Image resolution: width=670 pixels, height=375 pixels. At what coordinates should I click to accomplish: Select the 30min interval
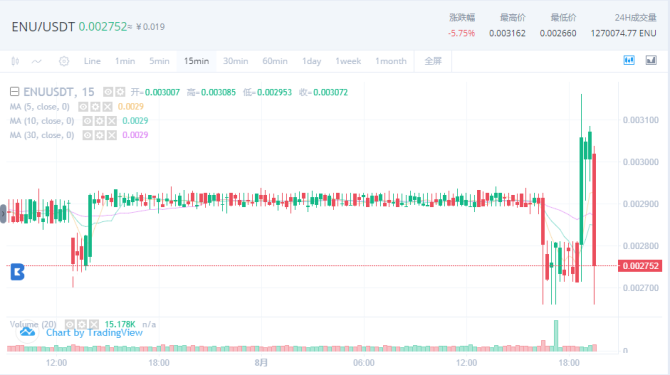click(x=235, y=61)
